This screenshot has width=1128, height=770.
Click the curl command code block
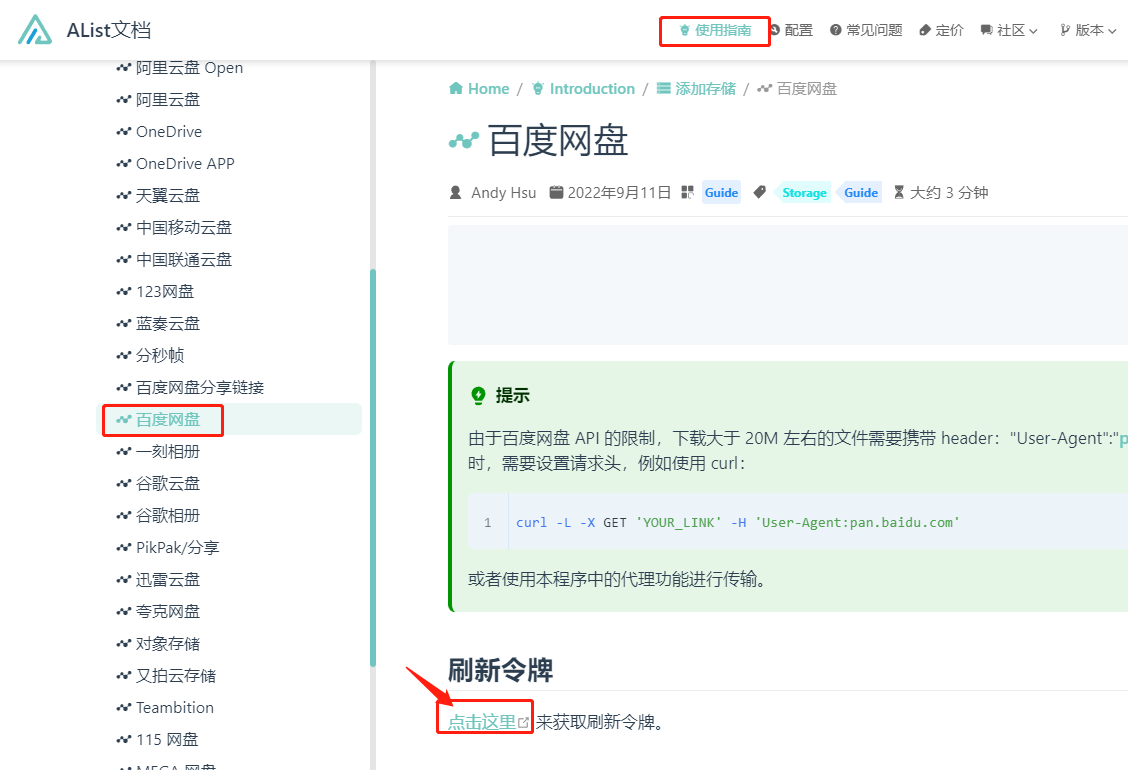coord(737,522)
